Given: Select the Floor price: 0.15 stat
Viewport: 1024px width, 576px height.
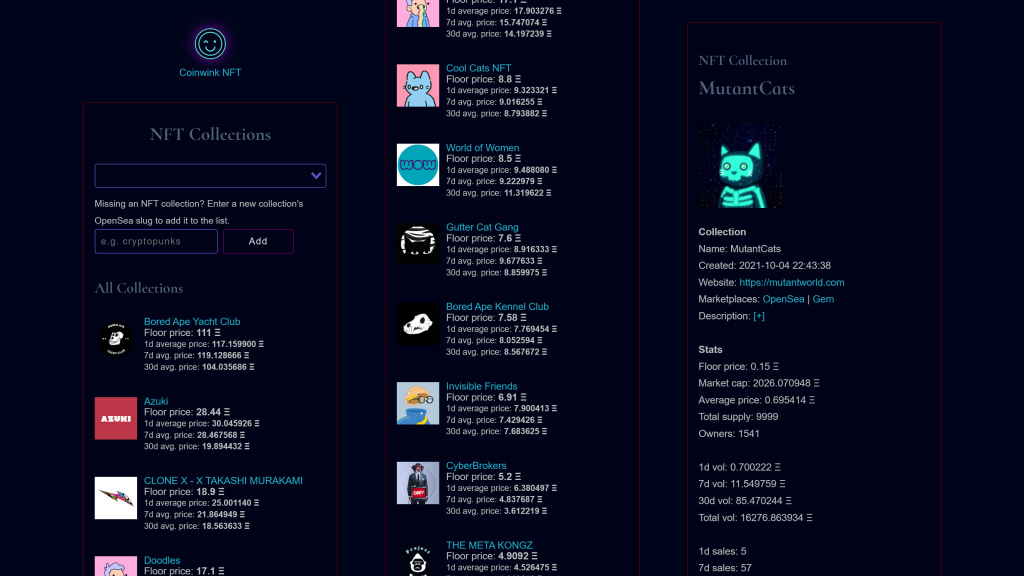Looking at the screenshot, I should (x=739, y=366).
